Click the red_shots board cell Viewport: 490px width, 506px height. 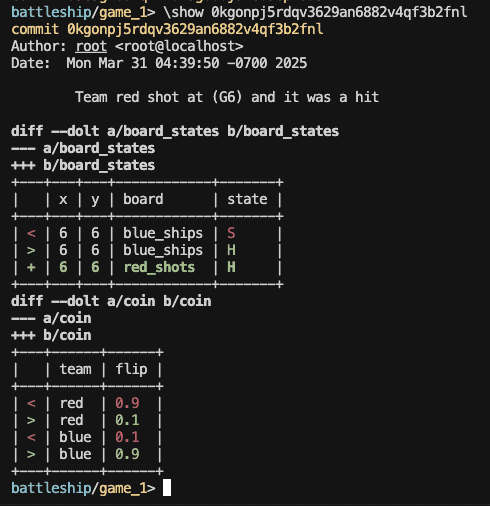tap(159, 267)
